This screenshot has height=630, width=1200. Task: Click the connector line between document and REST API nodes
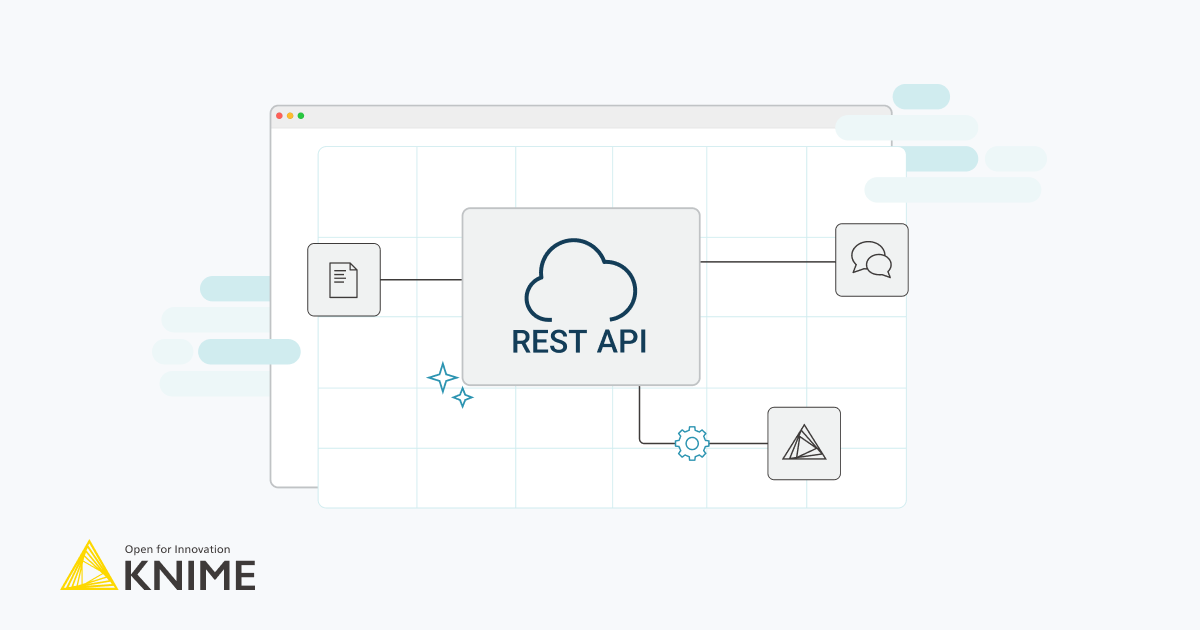click(x=420, y=280)
